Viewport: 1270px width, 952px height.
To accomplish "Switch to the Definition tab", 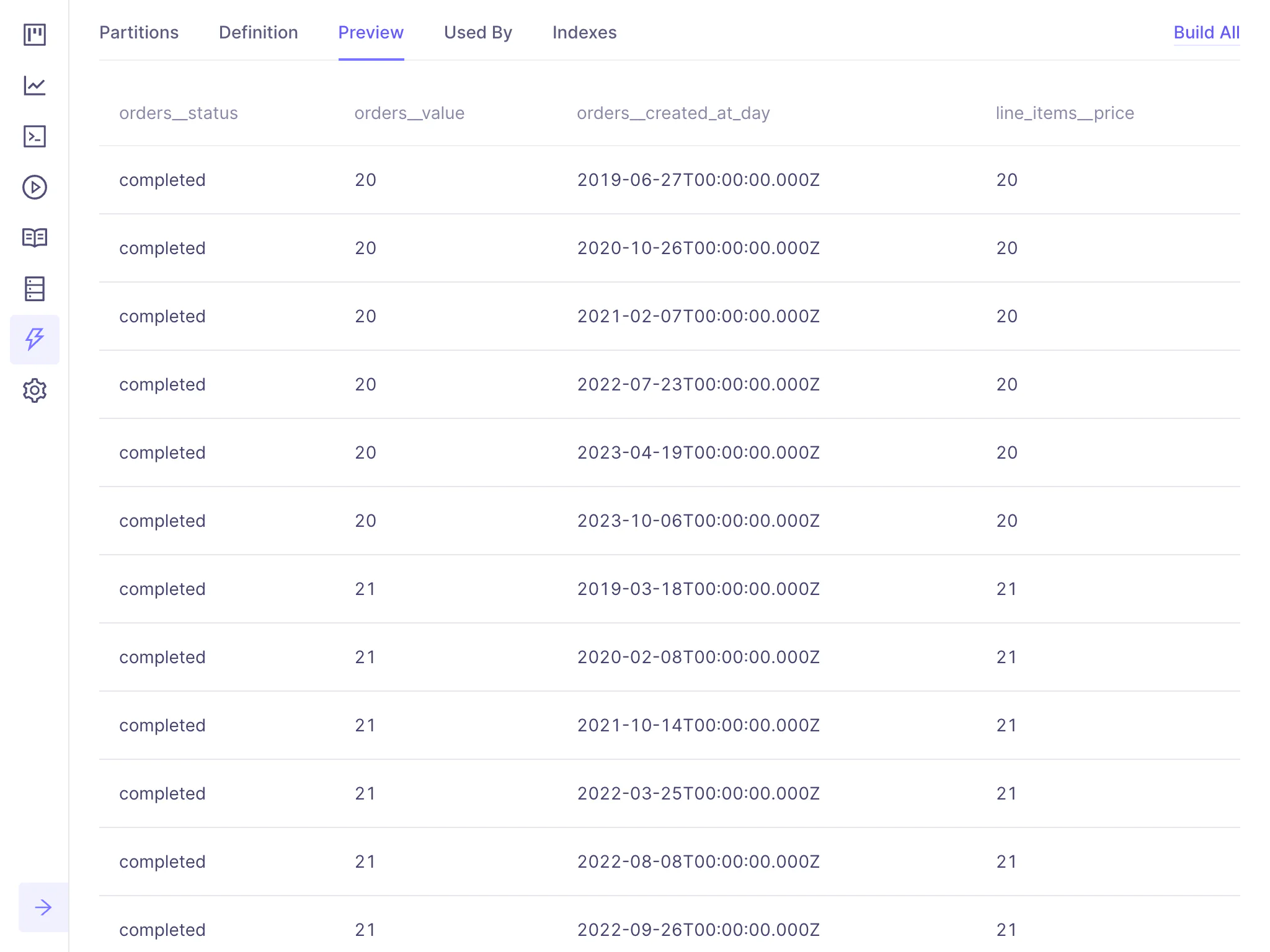I will point(259,32).
